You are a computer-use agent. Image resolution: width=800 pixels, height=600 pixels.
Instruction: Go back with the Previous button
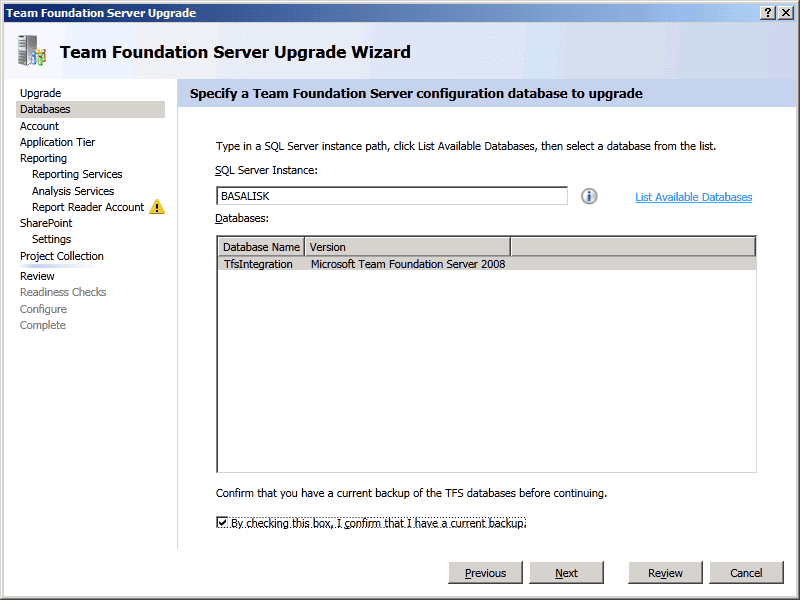(485, 573)
